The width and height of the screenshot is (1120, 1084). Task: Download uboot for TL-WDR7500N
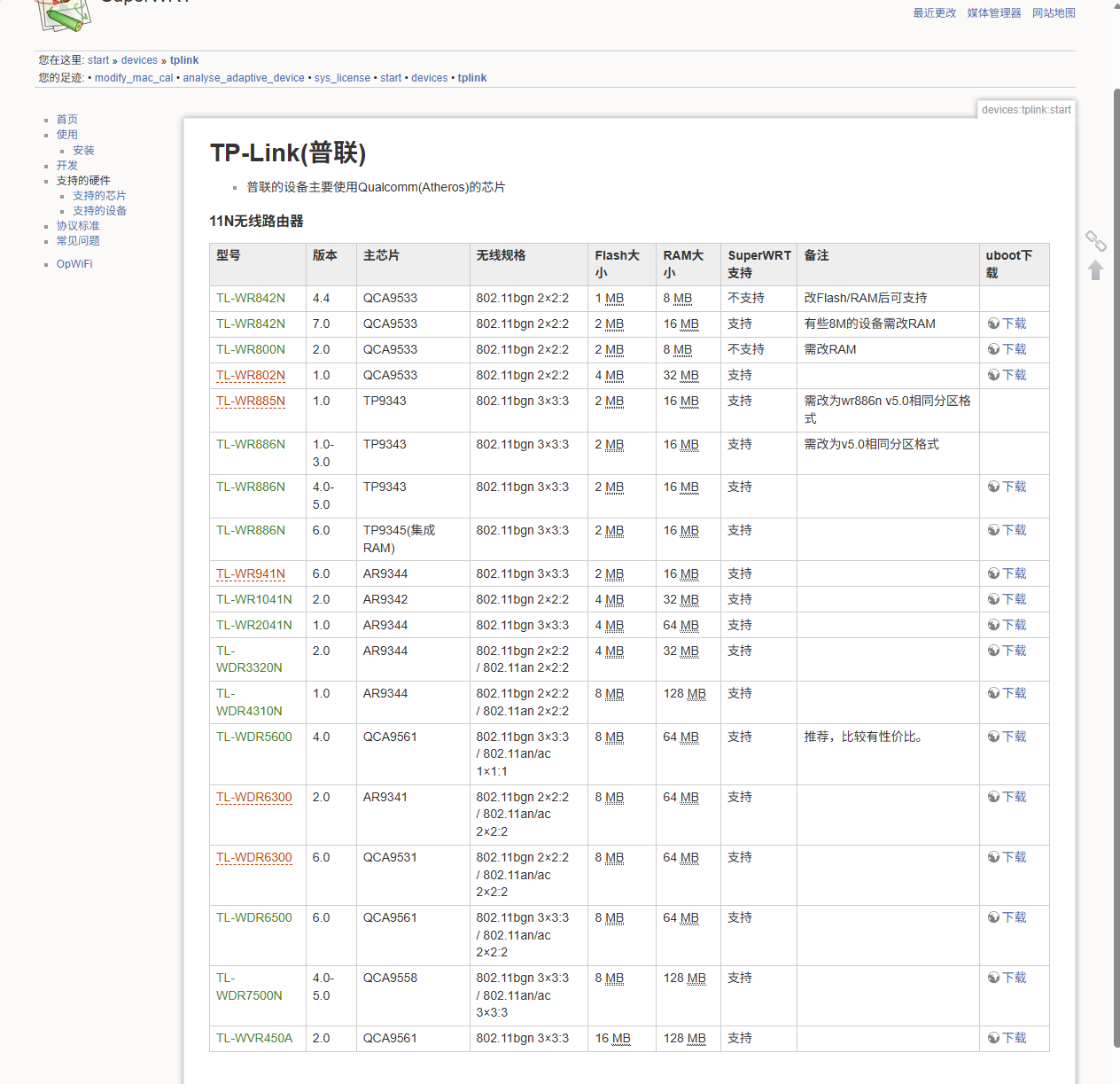click(x=1007, y=979)
